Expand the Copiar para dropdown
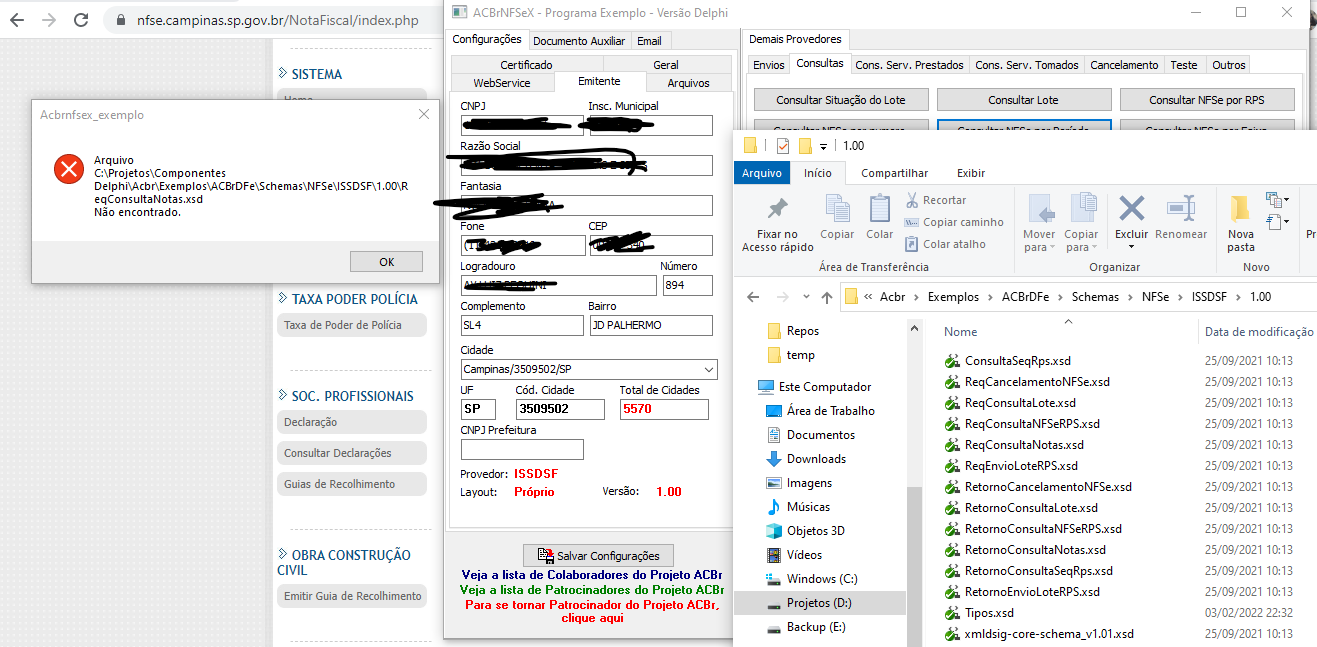The height and width of the screenshot is (647, 1317). click(x=1093, y=247)
